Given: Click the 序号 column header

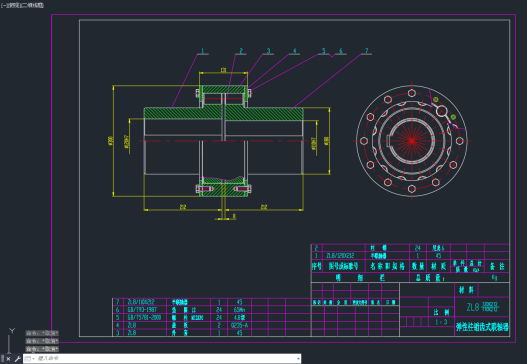Looking at the screenshot, I should [x=317, y=267].
